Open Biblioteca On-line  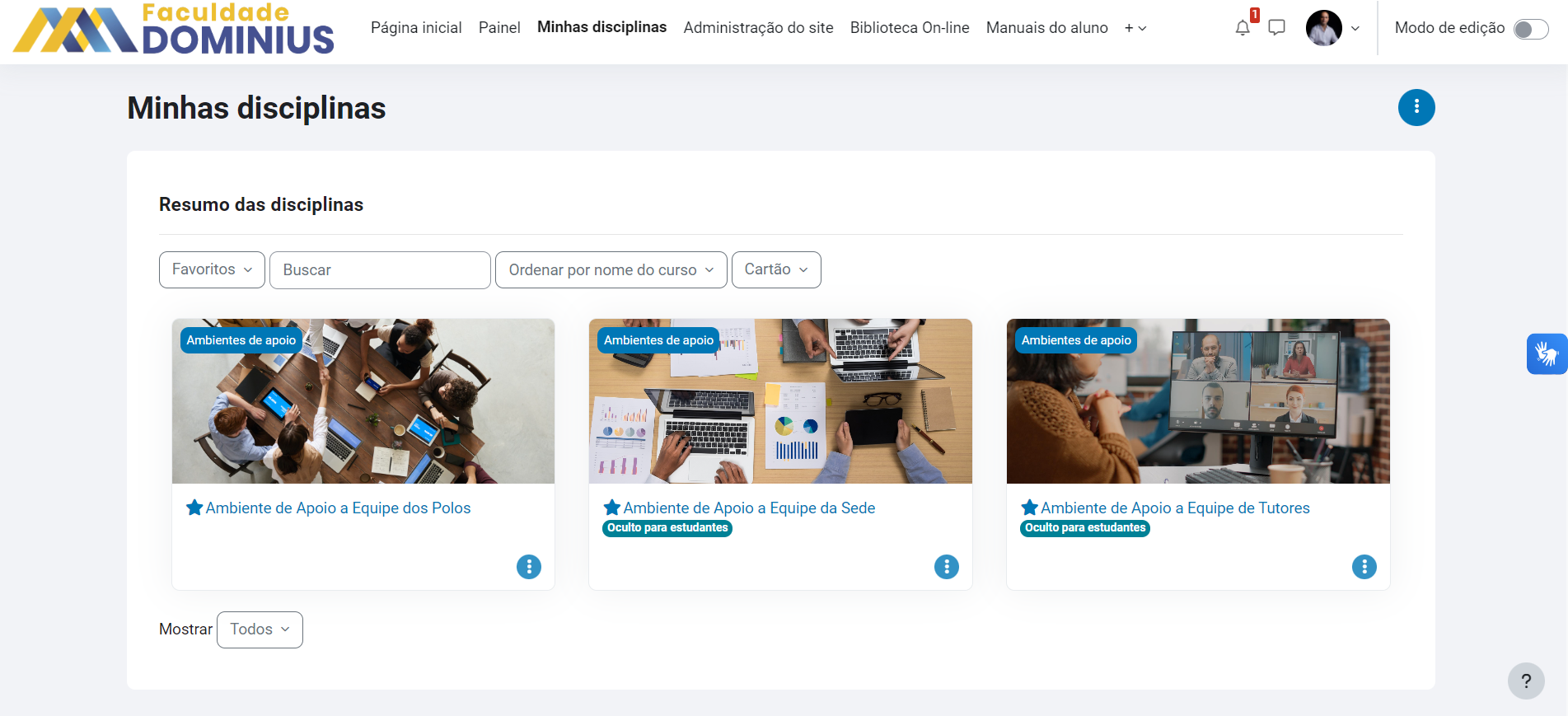[910, 28]
